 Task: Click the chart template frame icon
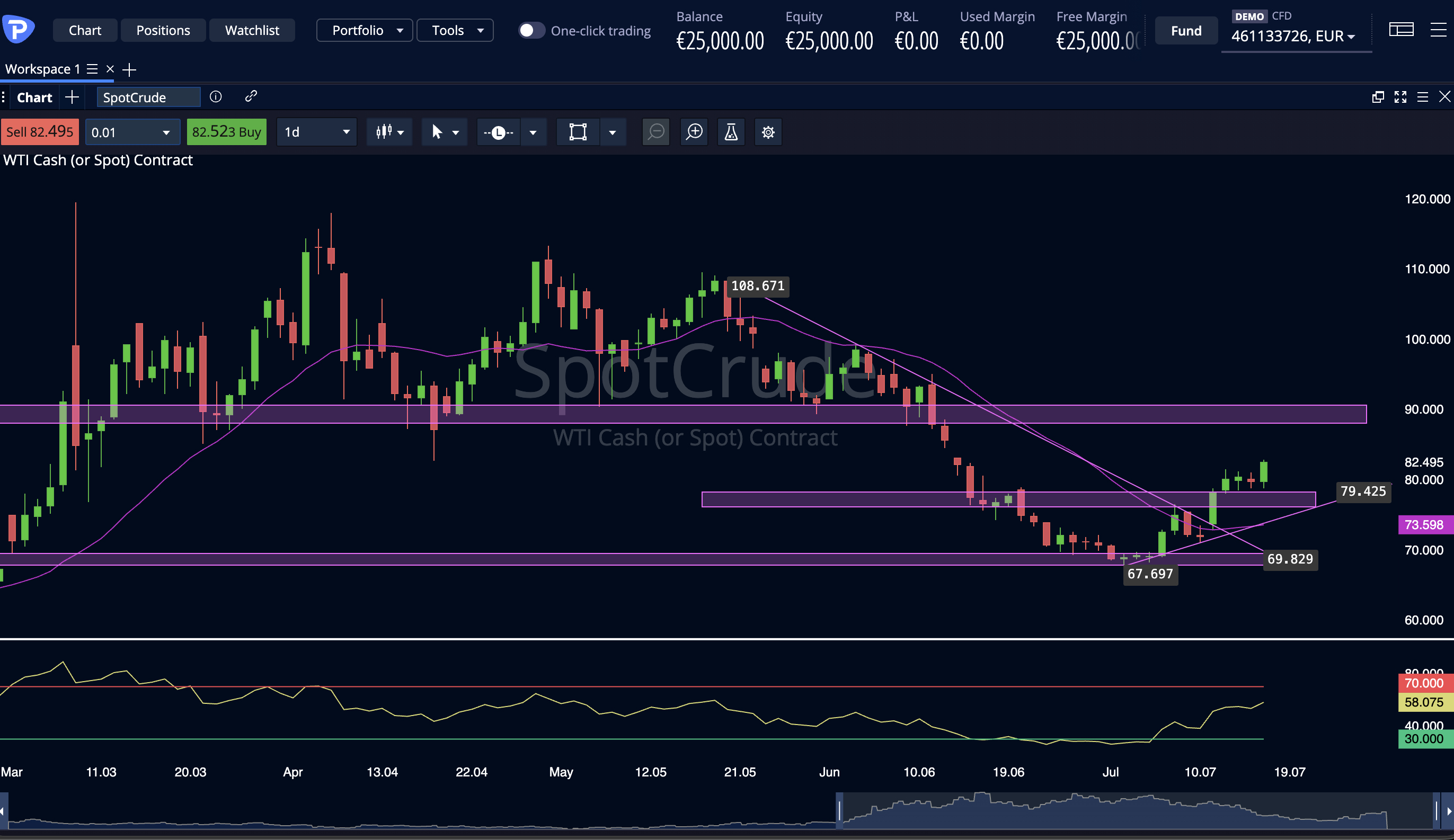click(x=578, y=132)
